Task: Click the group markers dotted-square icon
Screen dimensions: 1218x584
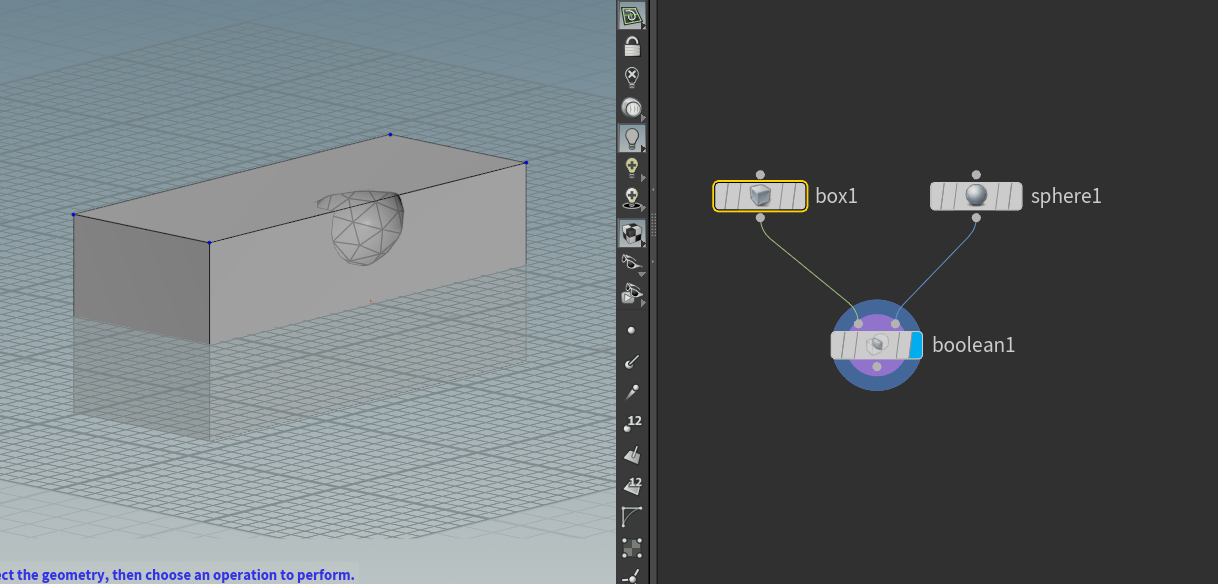Action: tap(632, 548)
